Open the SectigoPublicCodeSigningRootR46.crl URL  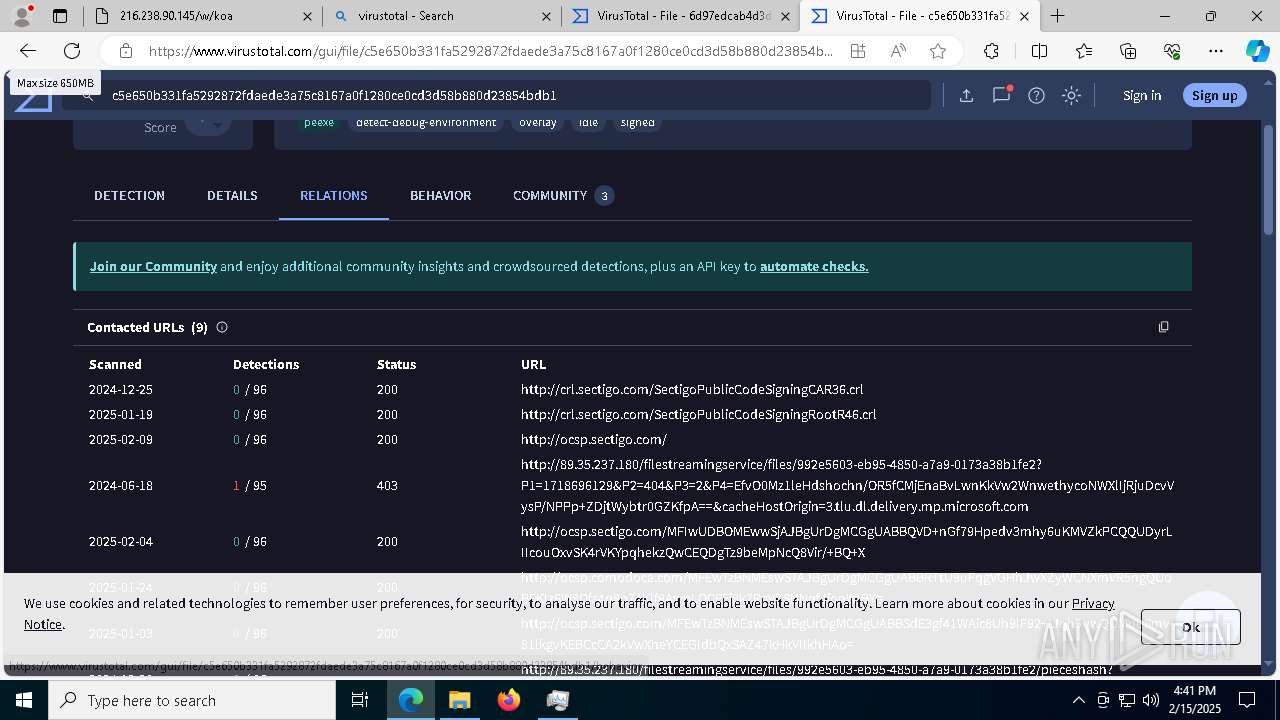(x=698, y=414)
